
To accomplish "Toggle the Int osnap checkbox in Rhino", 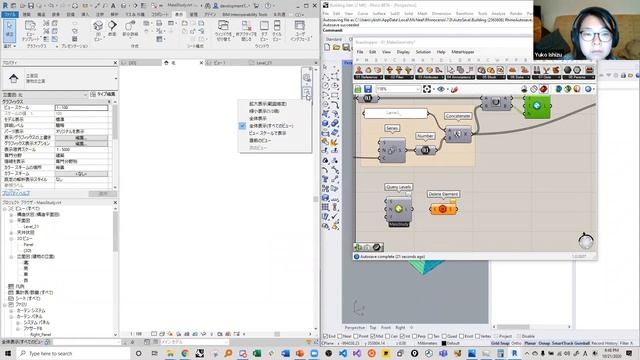I will tap(402, 336).
